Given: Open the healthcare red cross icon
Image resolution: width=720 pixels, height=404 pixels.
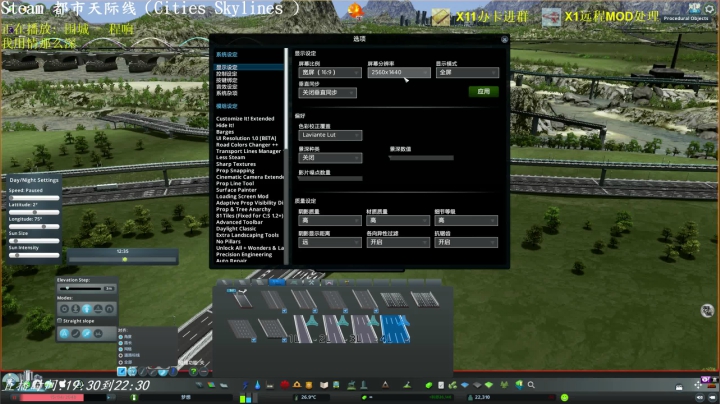Looking at the screenshot, I should point(285,385).
